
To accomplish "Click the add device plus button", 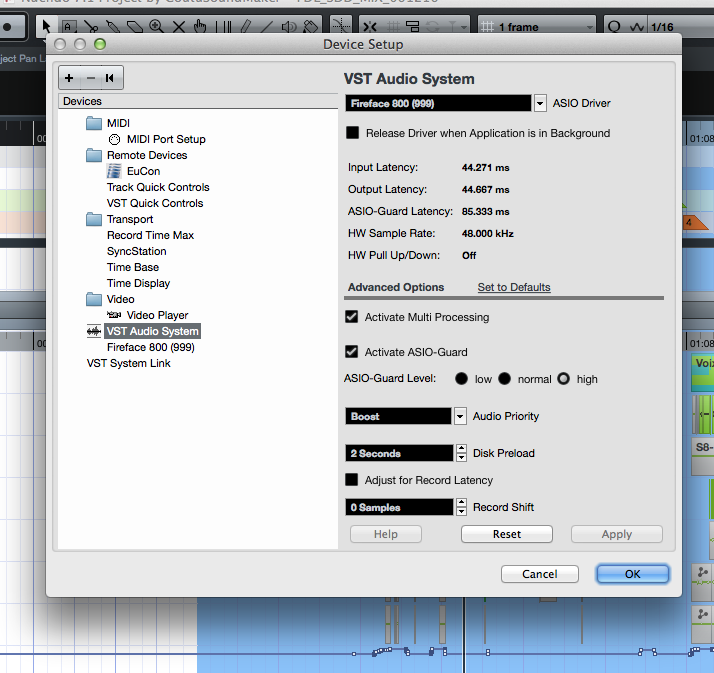I will pos(69,78).
